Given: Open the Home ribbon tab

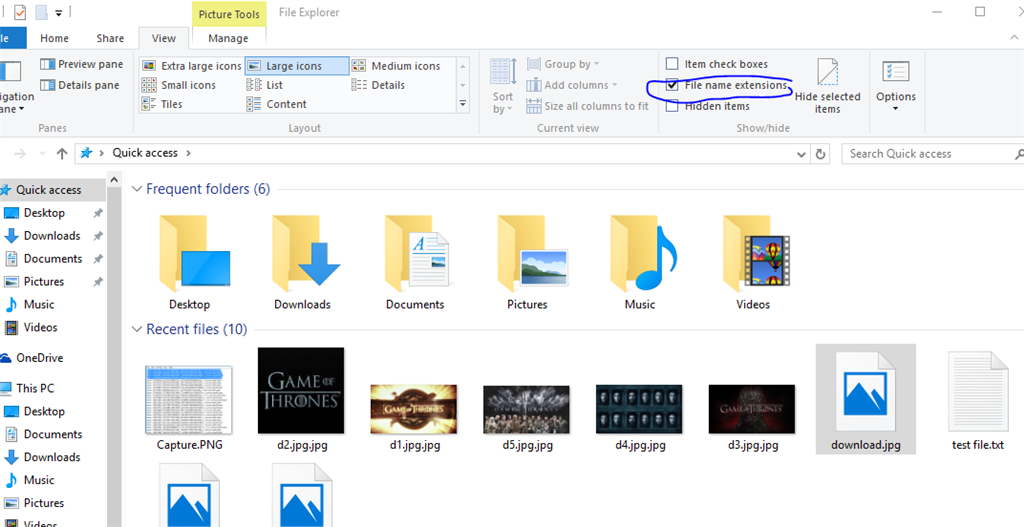Looking at the screenshot, I should coord(54,38).
